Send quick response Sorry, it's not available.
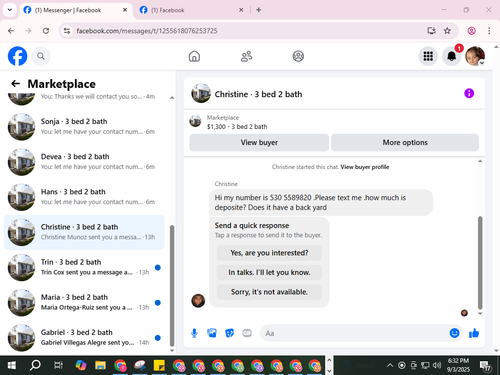Image resolution: width=500 pixels, height=375 pixels. tap(269, 292)
